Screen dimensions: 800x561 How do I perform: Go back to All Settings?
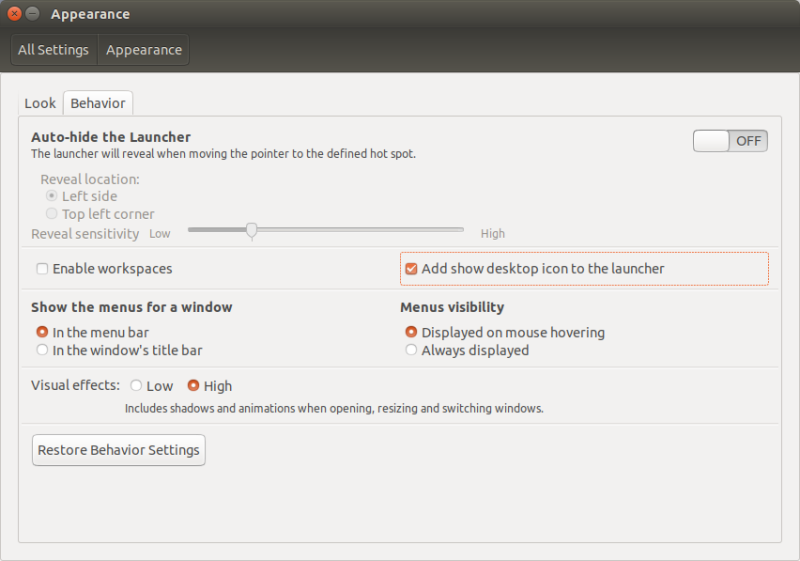tap(53, 50)
